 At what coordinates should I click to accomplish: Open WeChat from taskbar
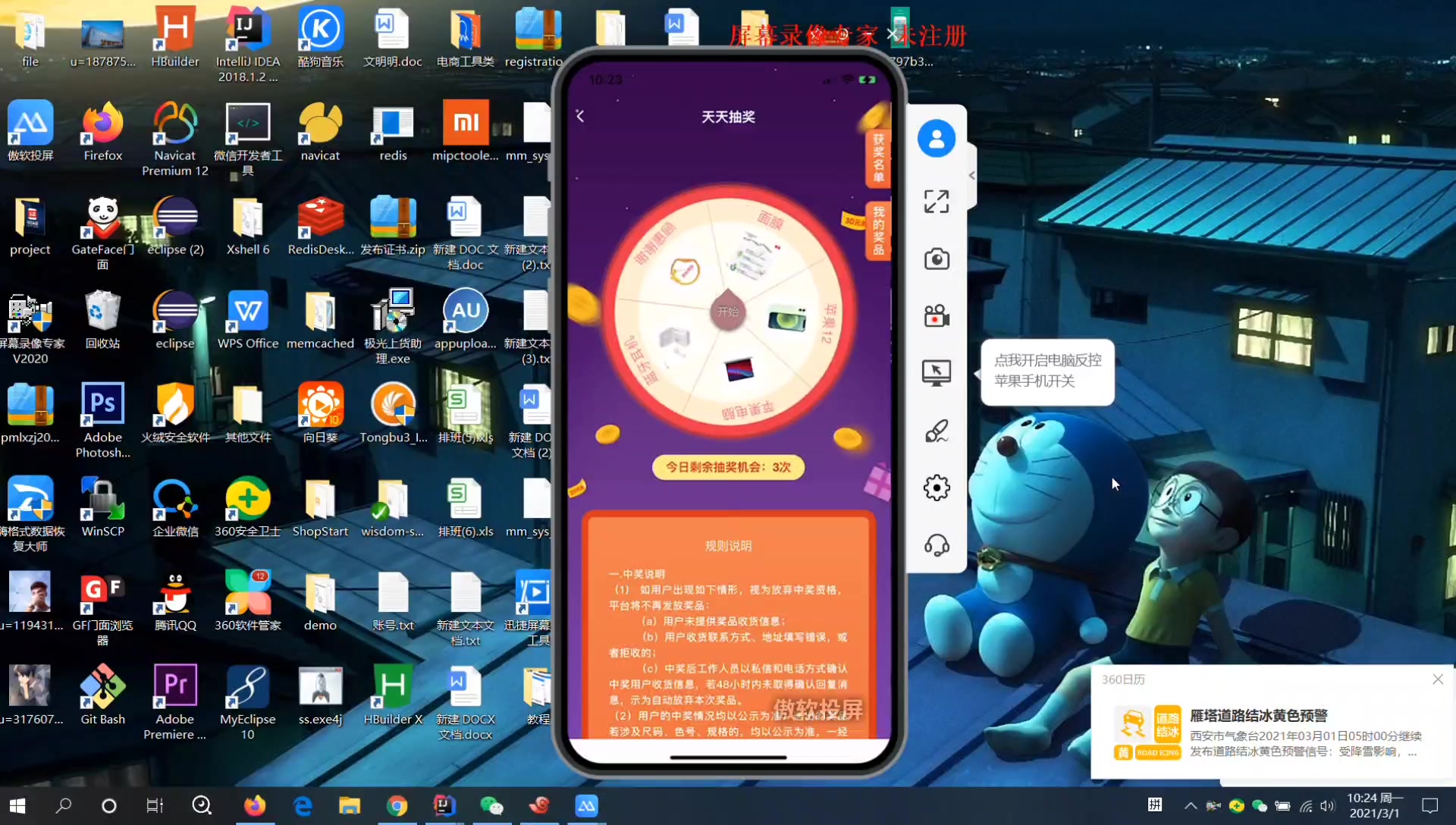pyautogui.click(x=491, y=805)
